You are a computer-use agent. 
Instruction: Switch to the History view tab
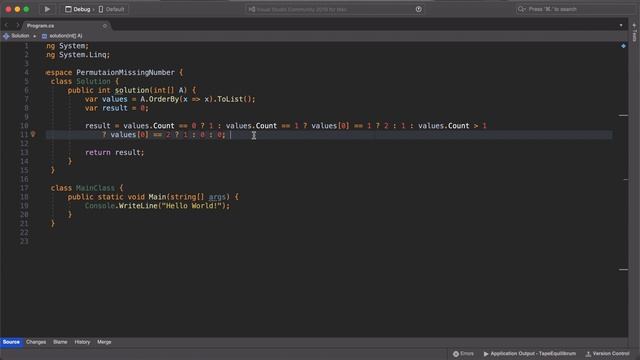pos(82,342)
